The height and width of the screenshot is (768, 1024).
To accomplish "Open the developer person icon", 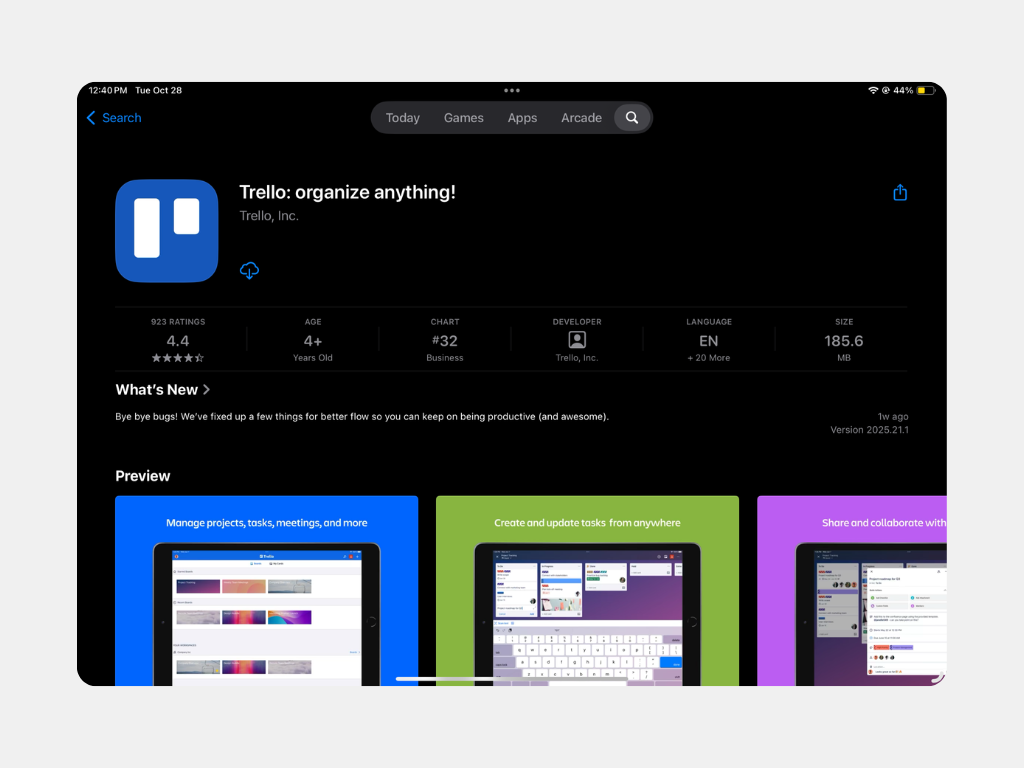I will tap(577, 340).
